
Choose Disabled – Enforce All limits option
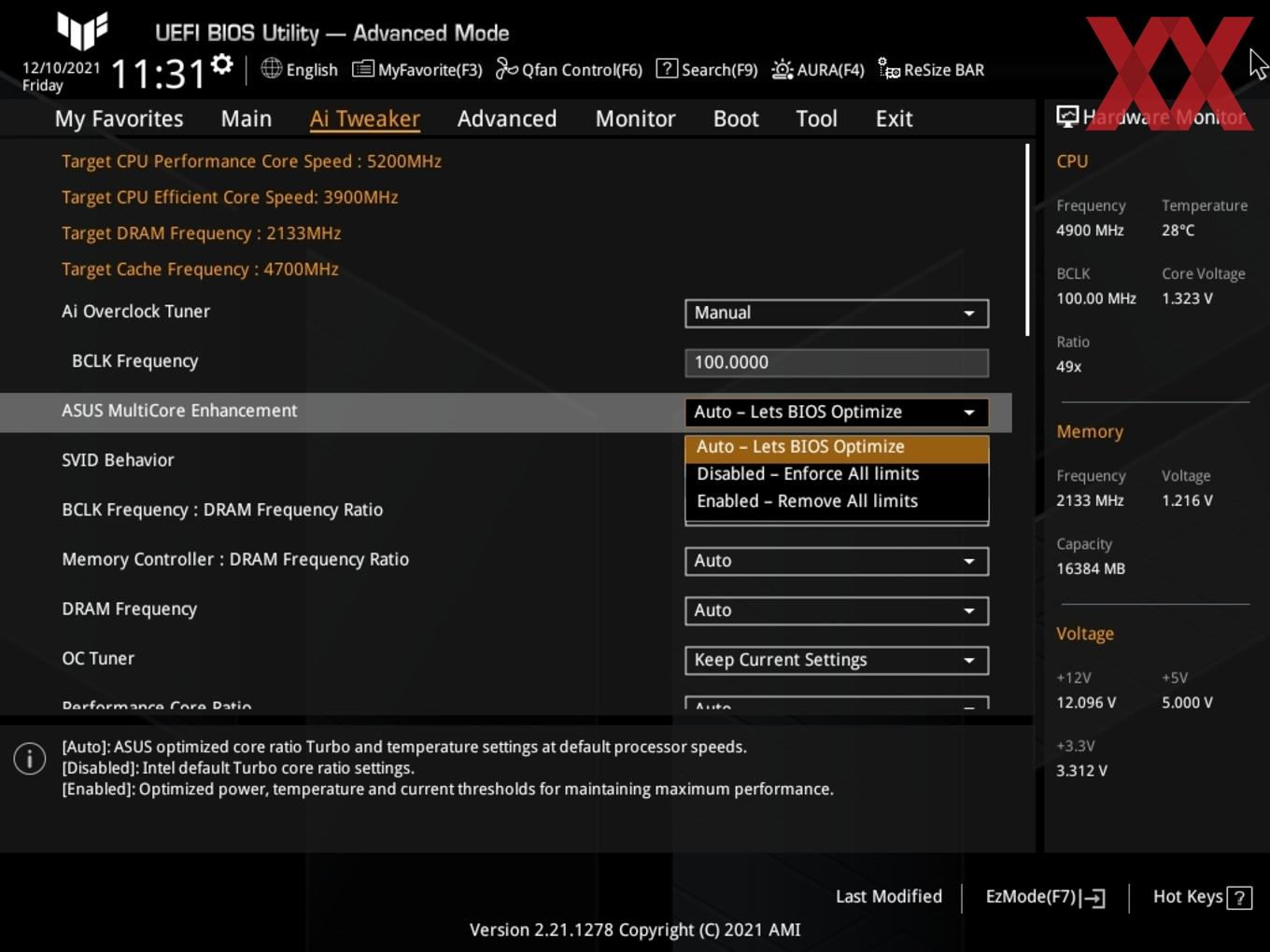pos(837,474)
